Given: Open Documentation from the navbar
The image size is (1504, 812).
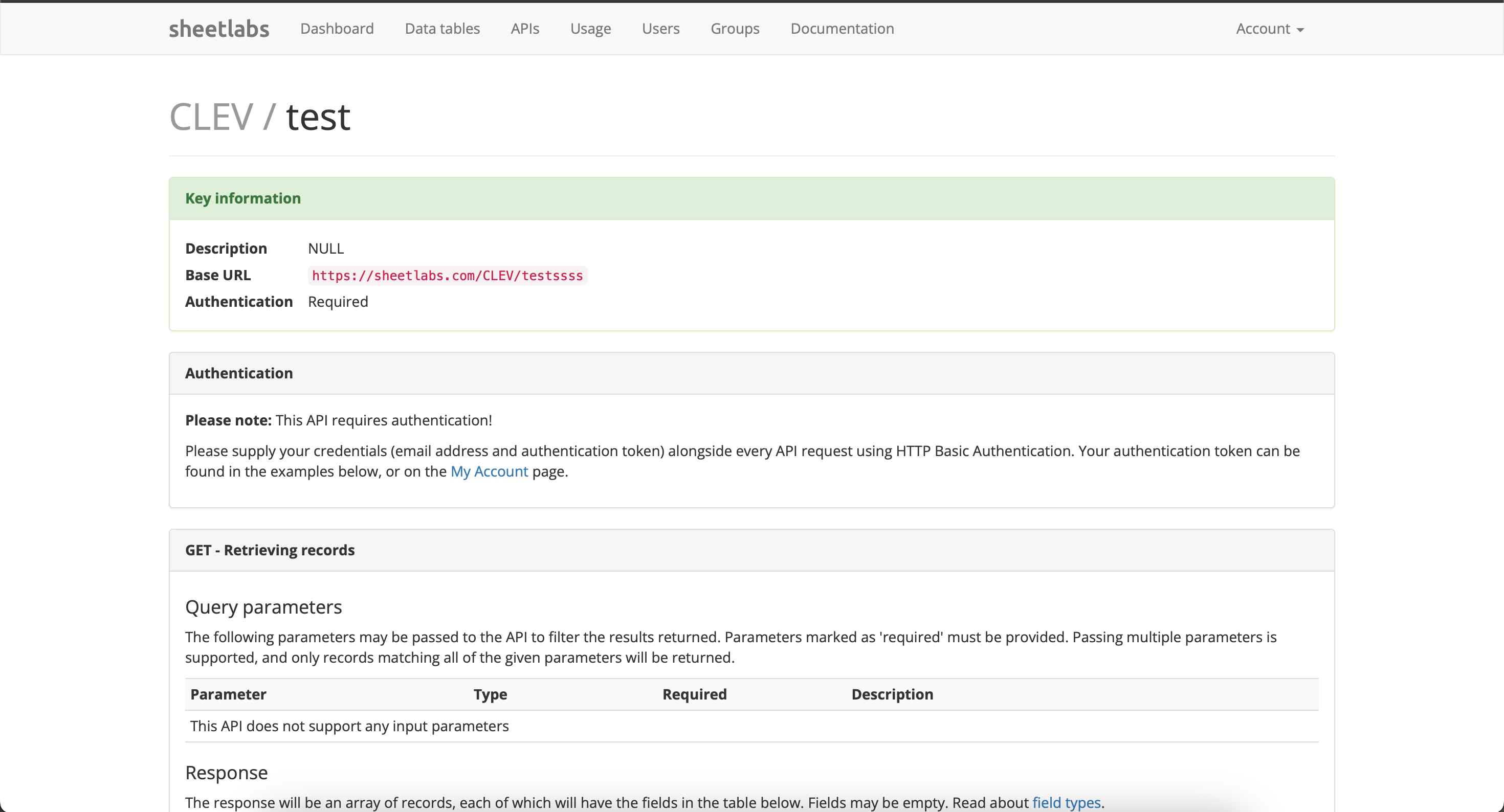Looking at the screenshot, I should [x=842, y=29].
